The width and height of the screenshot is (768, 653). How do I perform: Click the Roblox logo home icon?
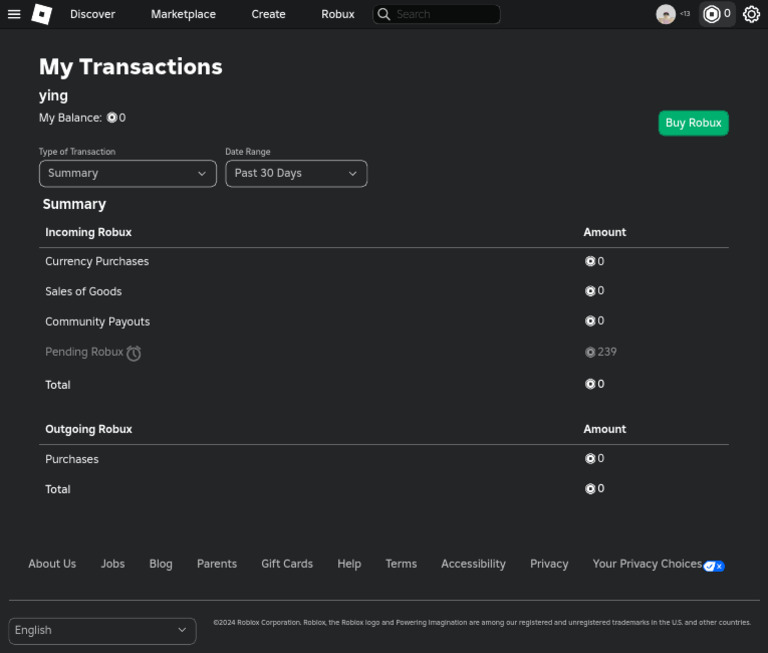pos(42,14)
